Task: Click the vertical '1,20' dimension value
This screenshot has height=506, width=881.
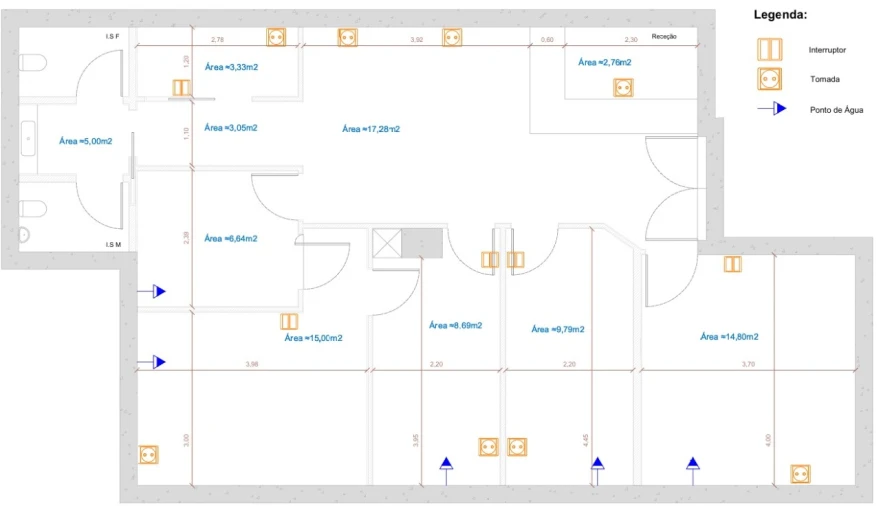Action: coord(187,61)
